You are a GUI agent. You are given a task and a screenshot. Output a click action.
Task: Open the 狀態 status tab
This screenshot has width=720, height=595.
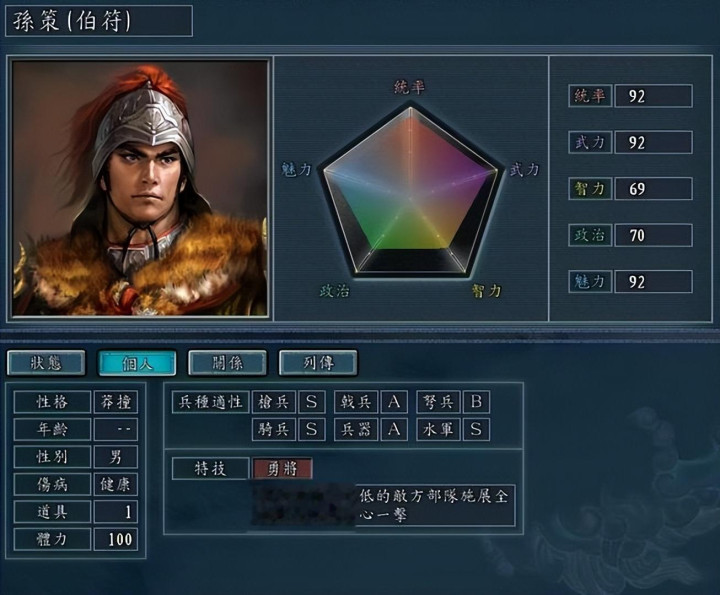pyautogui.click(x=46, y=363)
